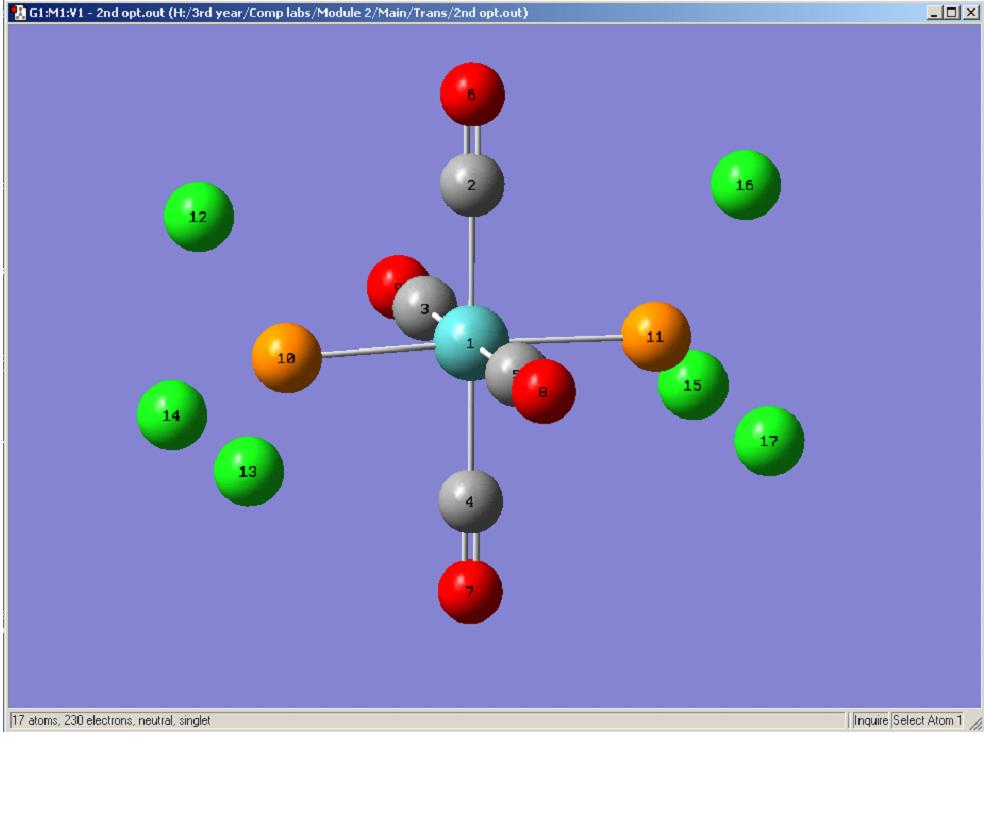
Task: Pick carbon atom labeled 4
Action: point(470,501)
